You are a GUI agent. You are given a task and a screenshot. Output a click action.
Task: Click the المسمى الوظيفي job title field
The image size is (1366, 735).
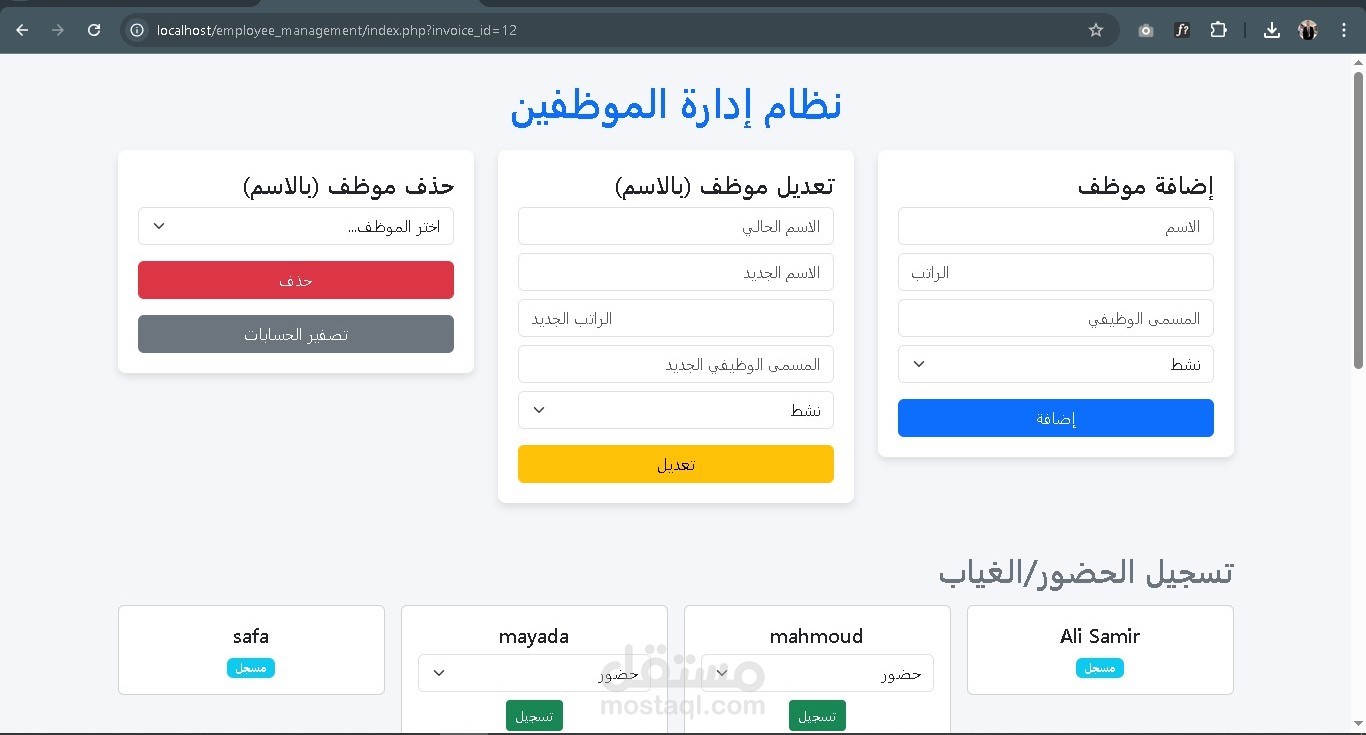(1056, 318)
